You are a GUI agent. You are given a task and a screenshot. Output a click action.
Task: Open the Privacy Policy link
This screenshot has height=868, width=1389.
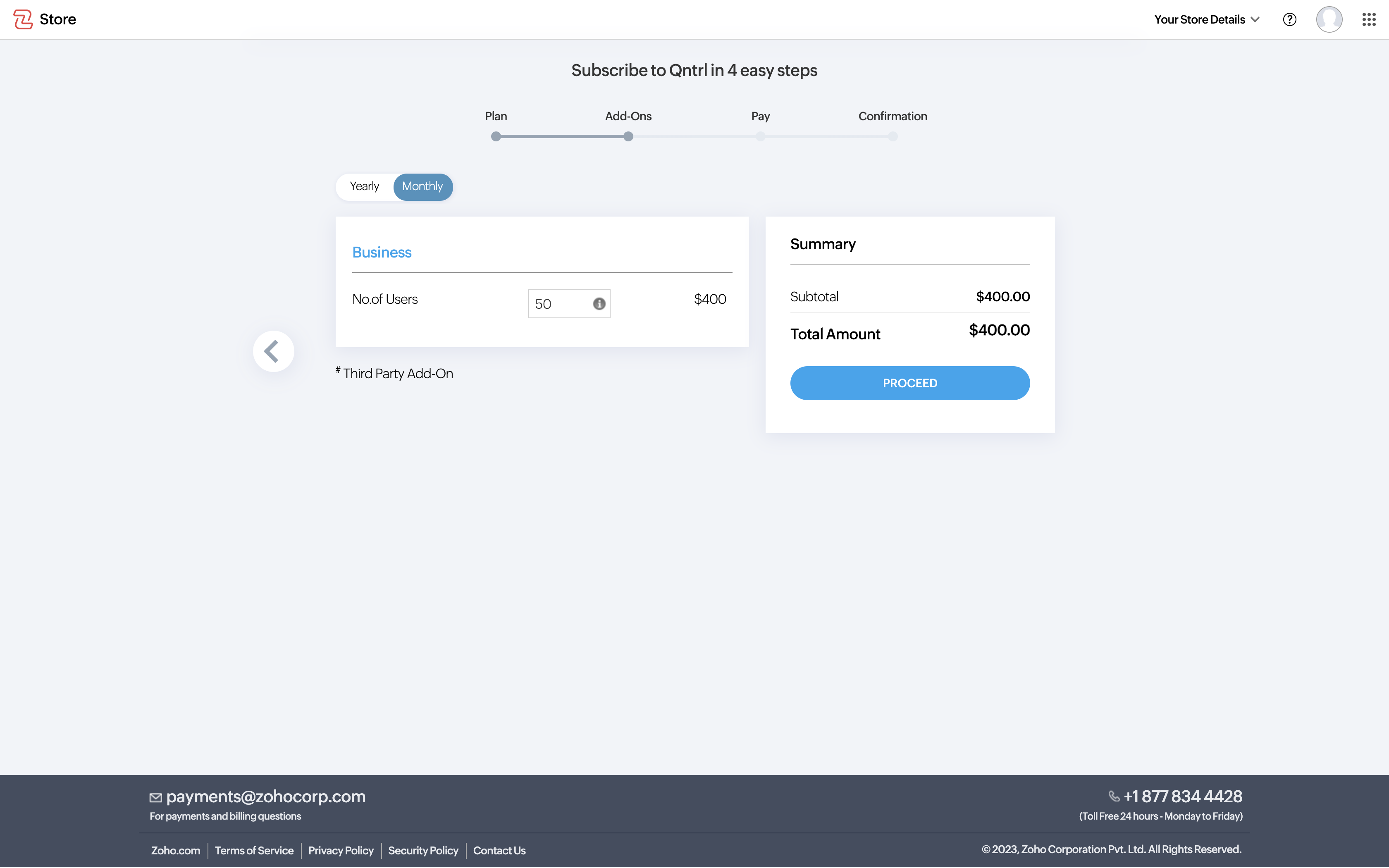coord(340,850)
